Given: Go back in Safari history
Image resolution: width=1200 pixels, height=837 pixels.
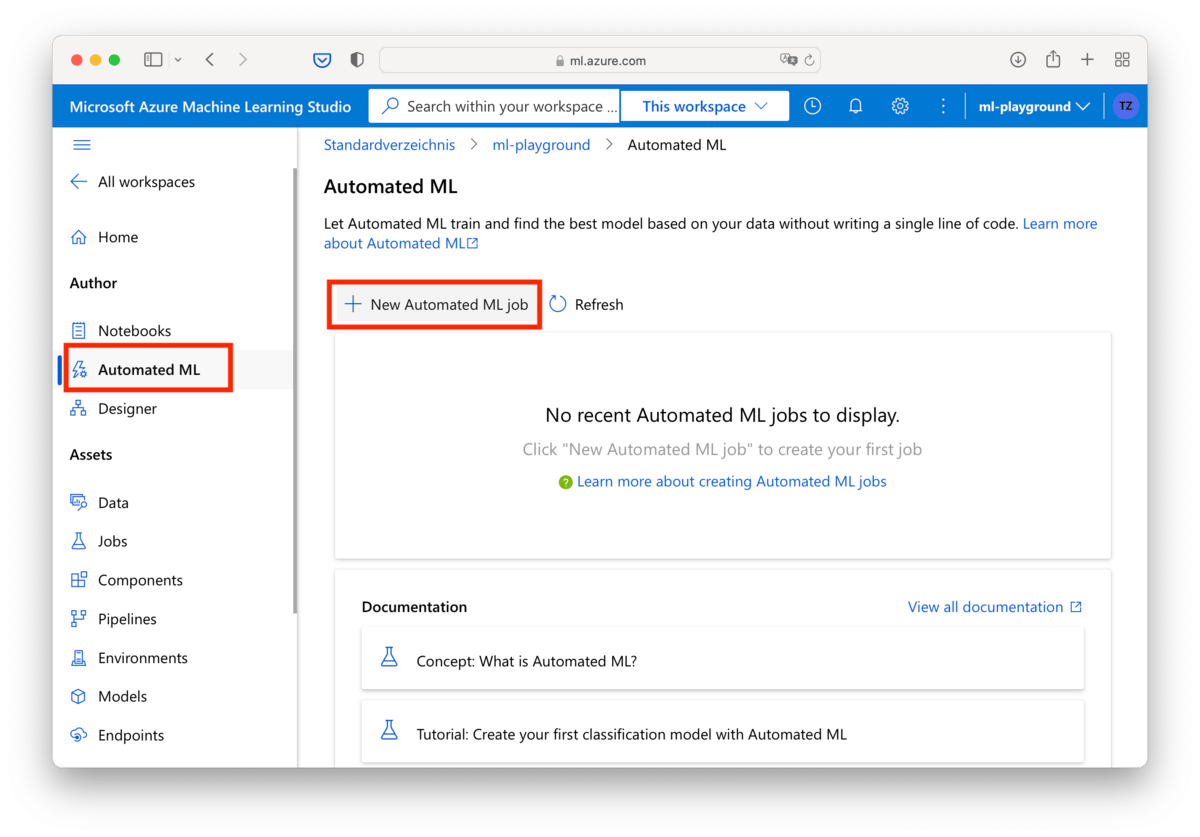Looking at the screenshot, I should coord(210,60).
